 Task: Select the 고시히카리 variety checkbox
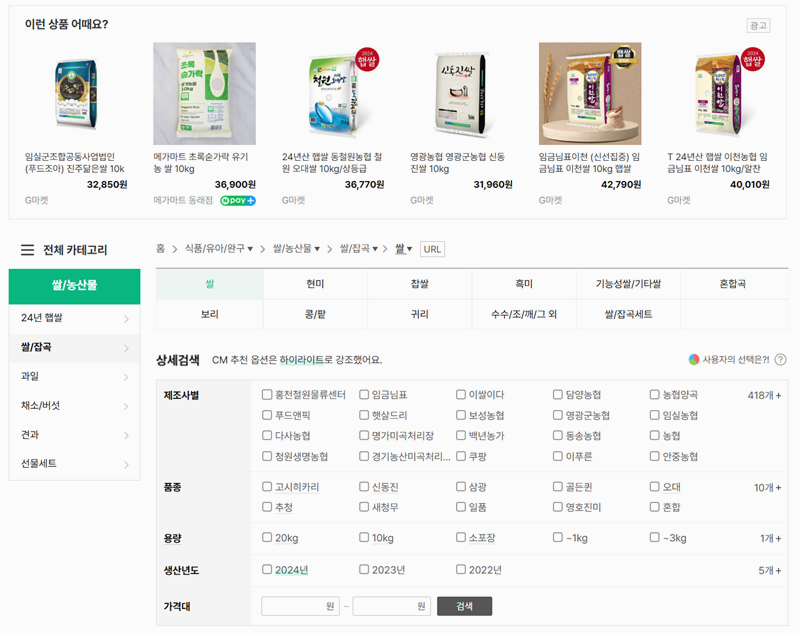coord(267,487)
